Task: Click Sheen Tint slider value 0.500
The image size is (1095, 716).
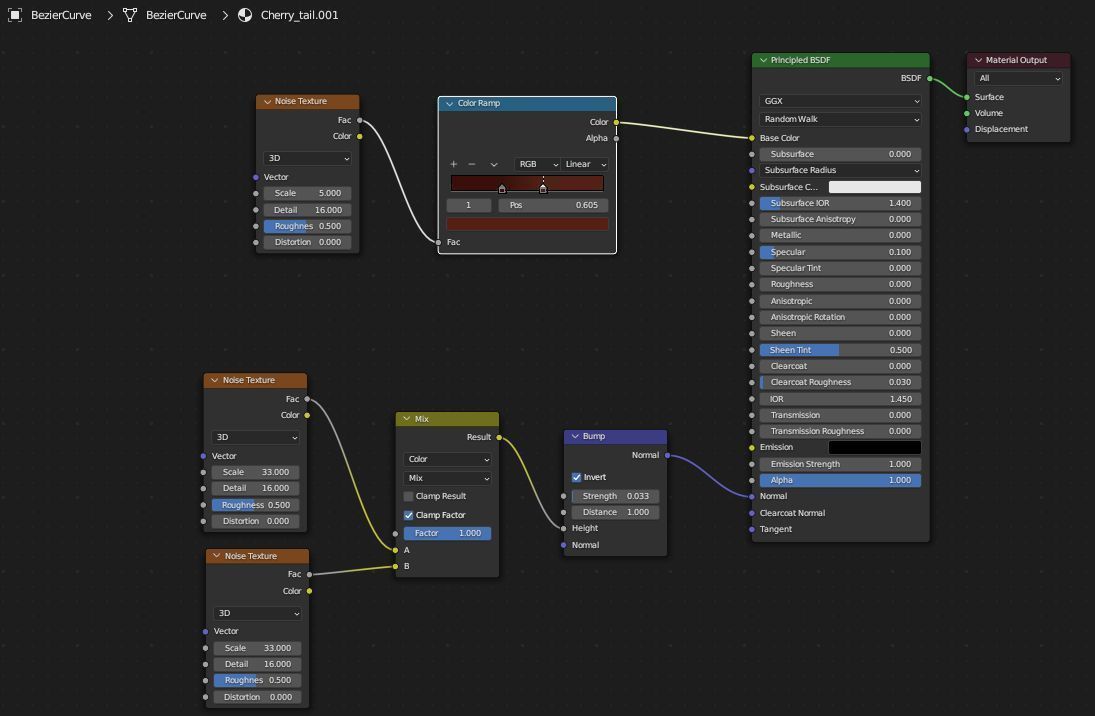Action: pos(840,350)
